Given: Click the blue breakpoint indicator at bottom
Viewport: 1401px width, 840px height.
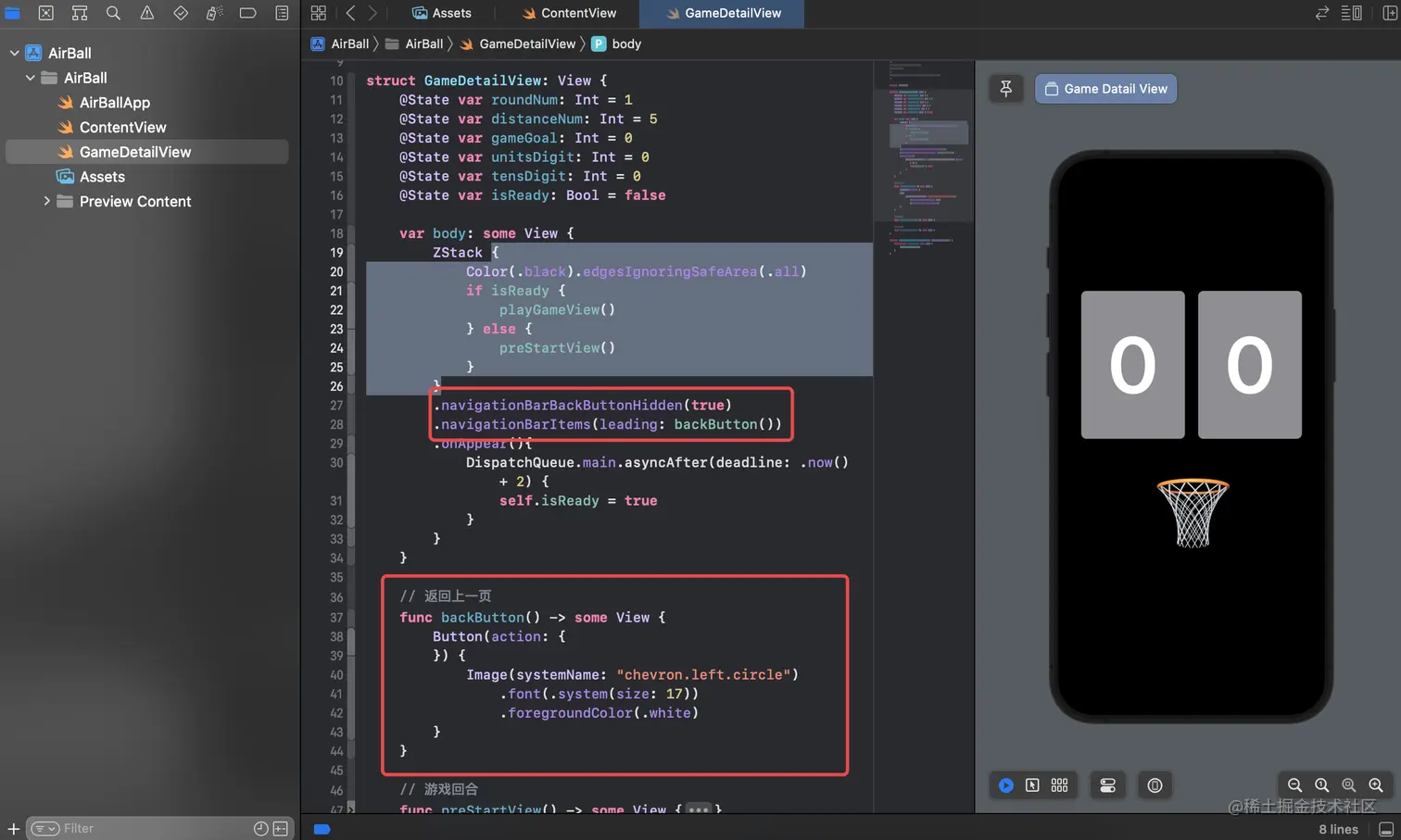Looking at the screenshot, I should click(322, 829).
